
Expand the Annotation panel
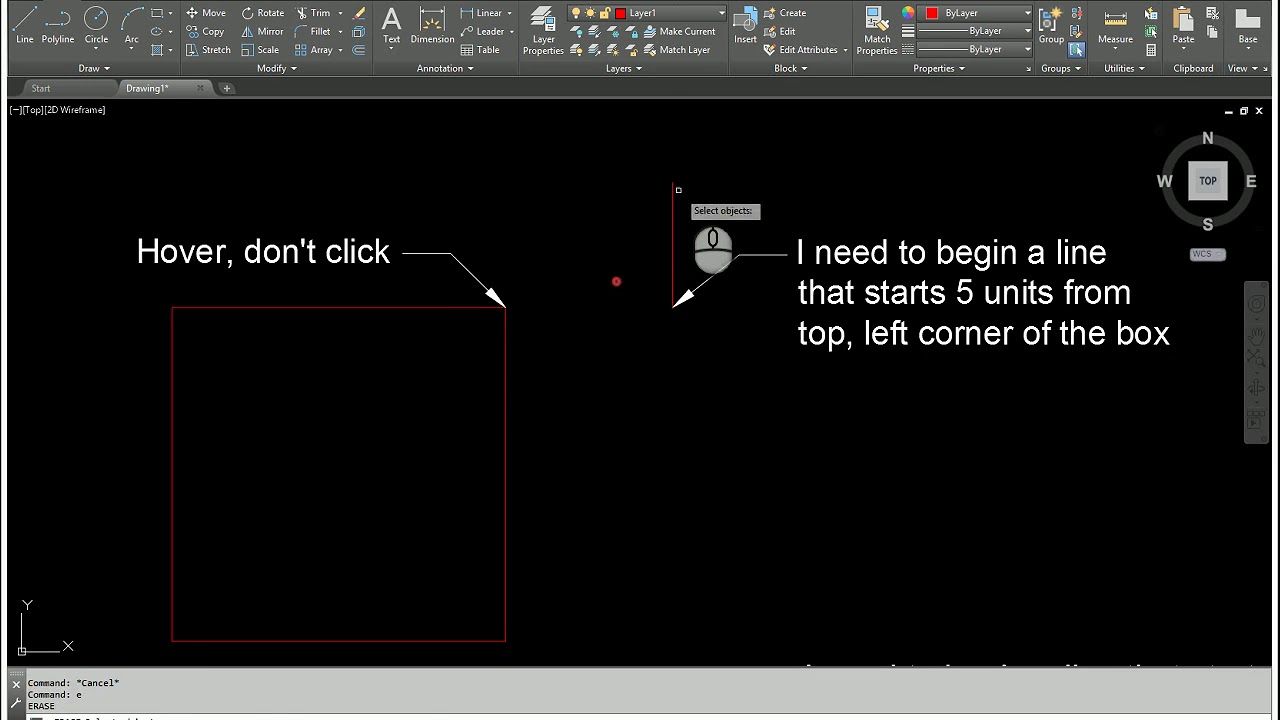point(445,68)
